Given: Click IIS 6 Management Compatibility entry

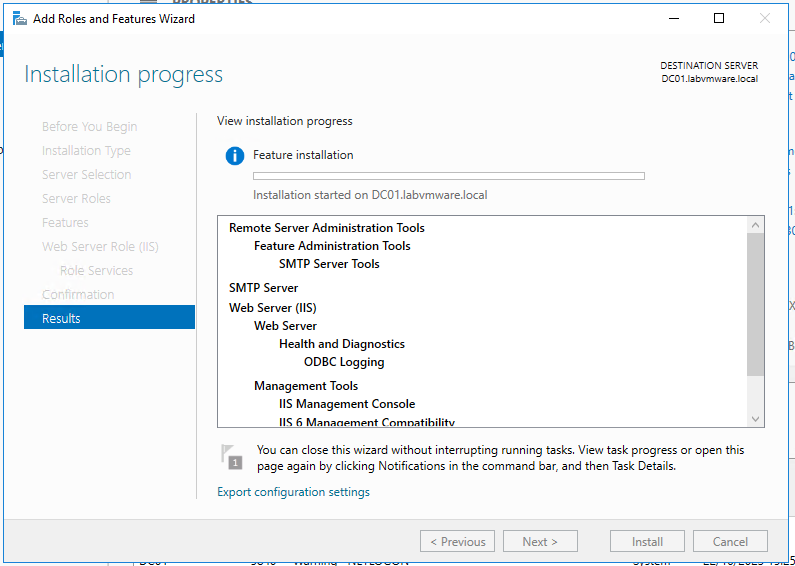Looking at the screenshot, I should tap(367, 421).
